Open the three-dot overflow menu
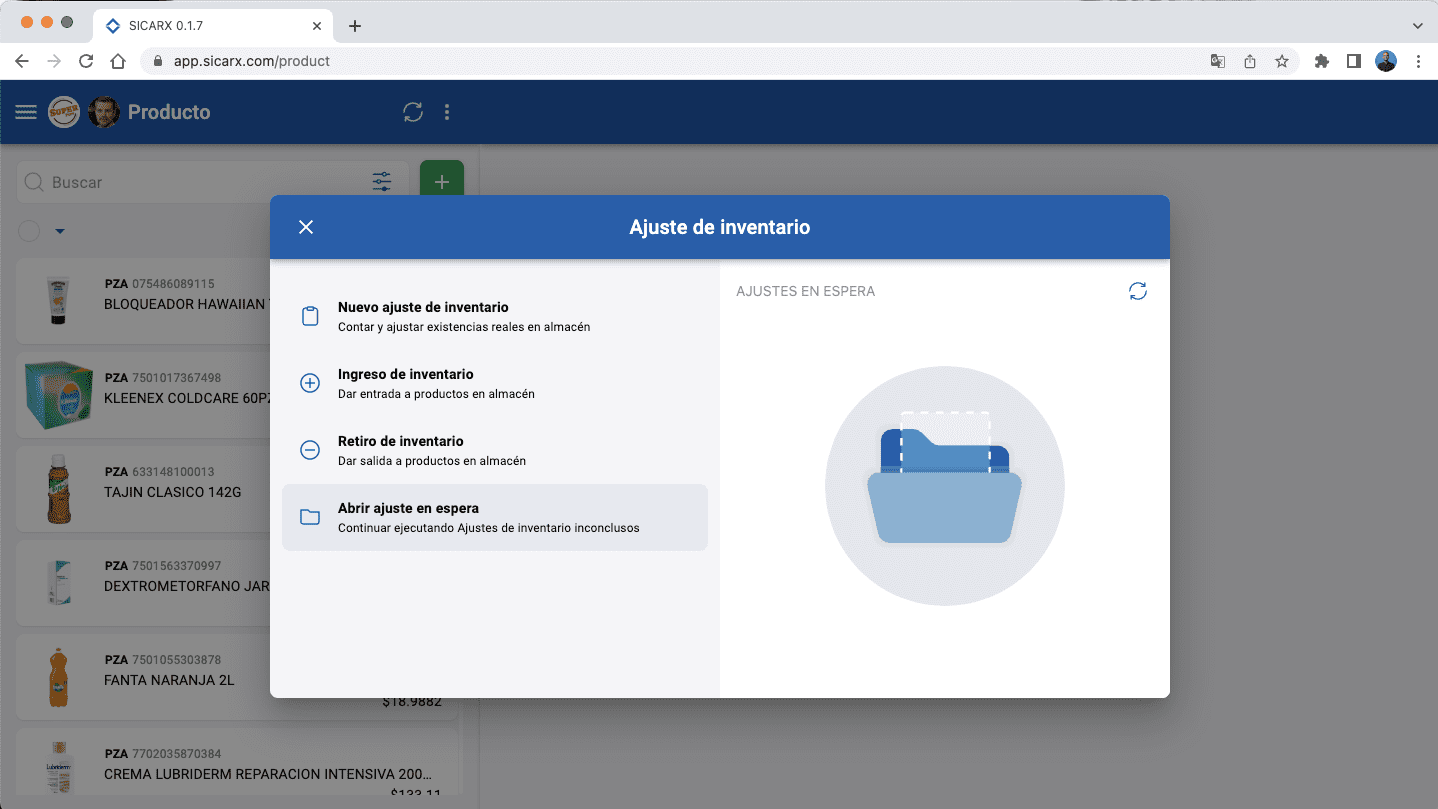 (x=446, y=112)
